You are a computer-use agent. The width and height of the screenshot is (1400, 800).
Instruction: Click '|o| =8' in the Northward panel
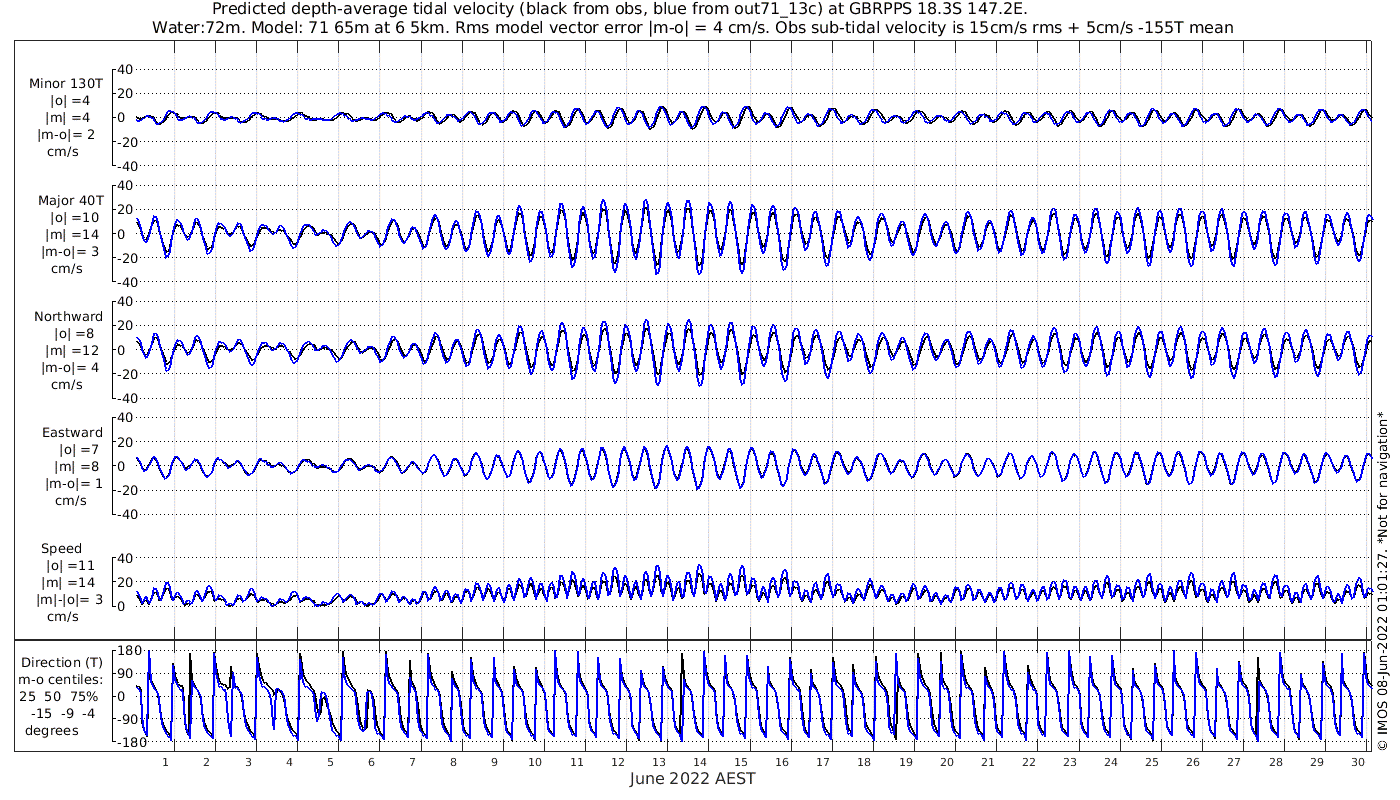[x=74, y=333]
